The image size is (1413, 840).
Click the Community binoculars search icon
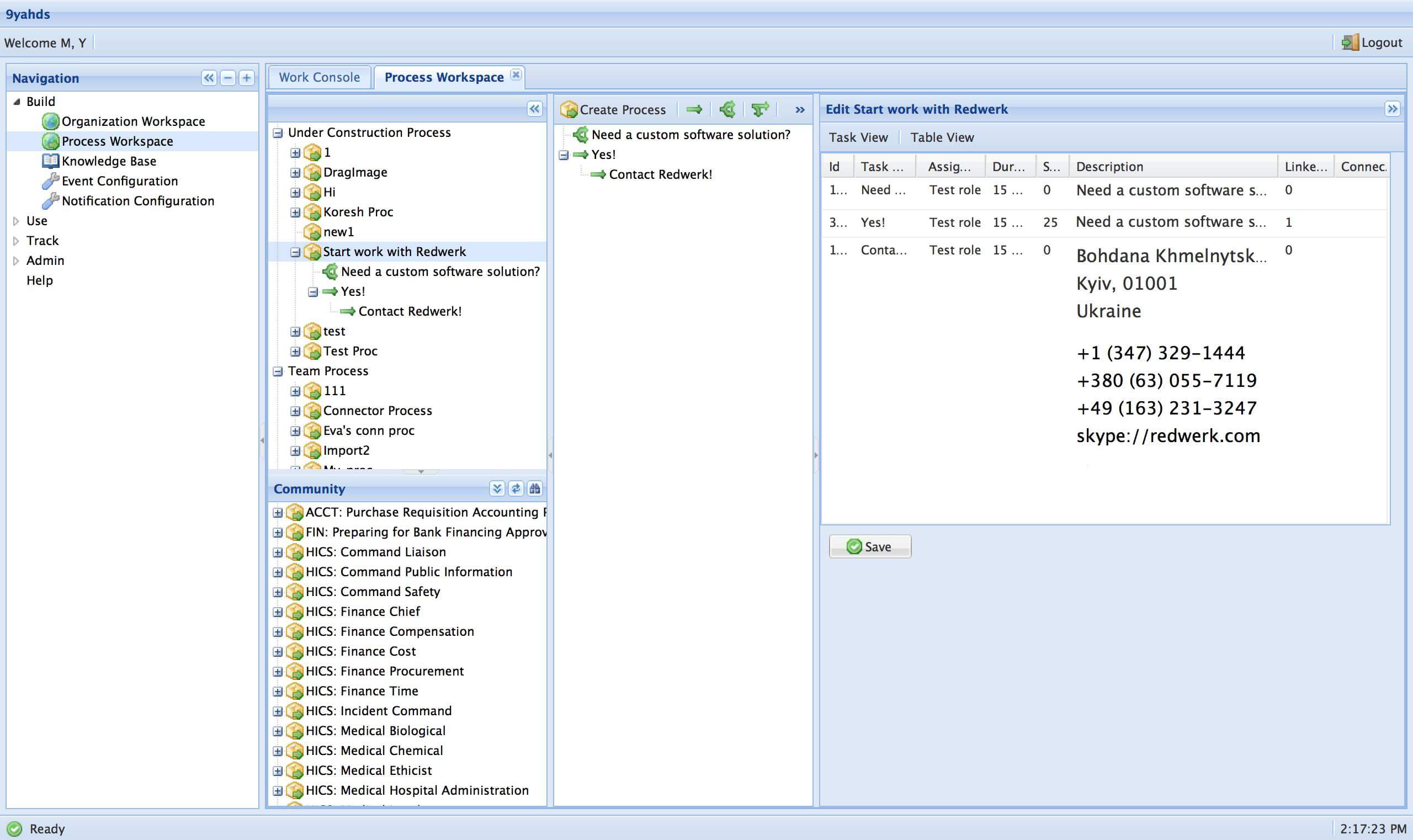point(534,488)
